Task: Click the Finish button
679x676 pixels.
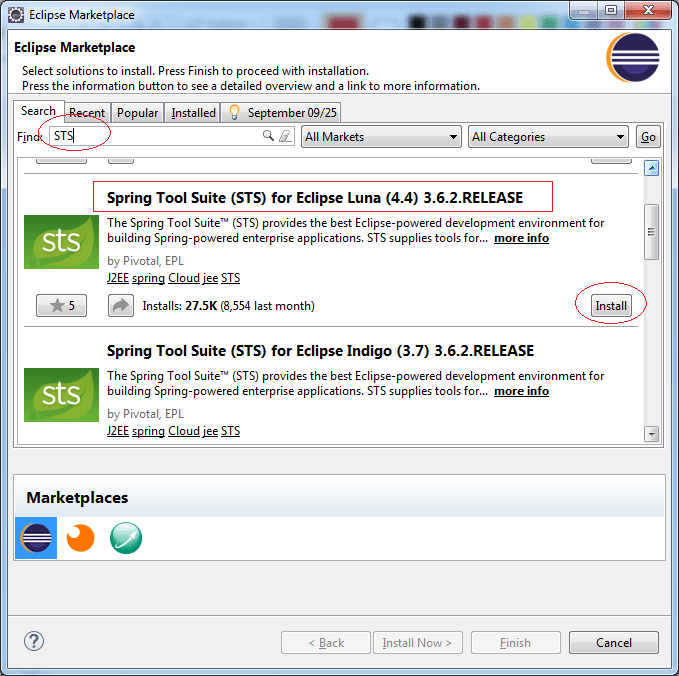Action: click(515, 643)
